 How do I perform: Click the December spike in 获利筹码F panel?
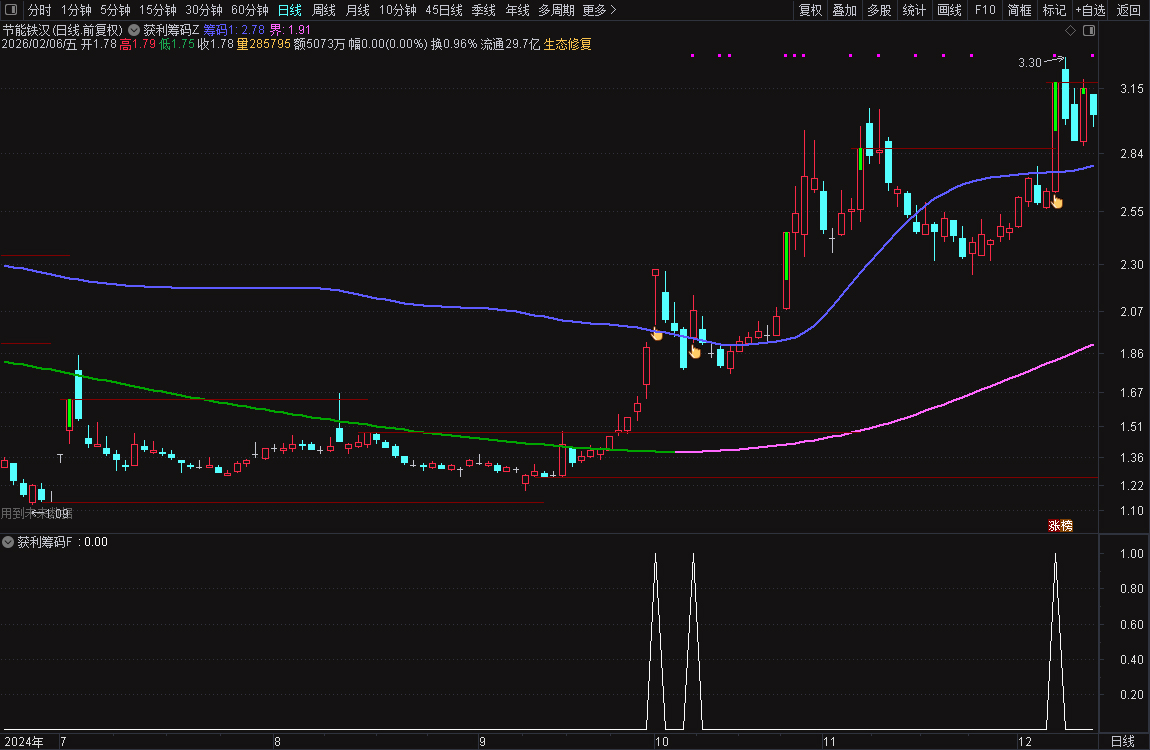click(1055, 641)
